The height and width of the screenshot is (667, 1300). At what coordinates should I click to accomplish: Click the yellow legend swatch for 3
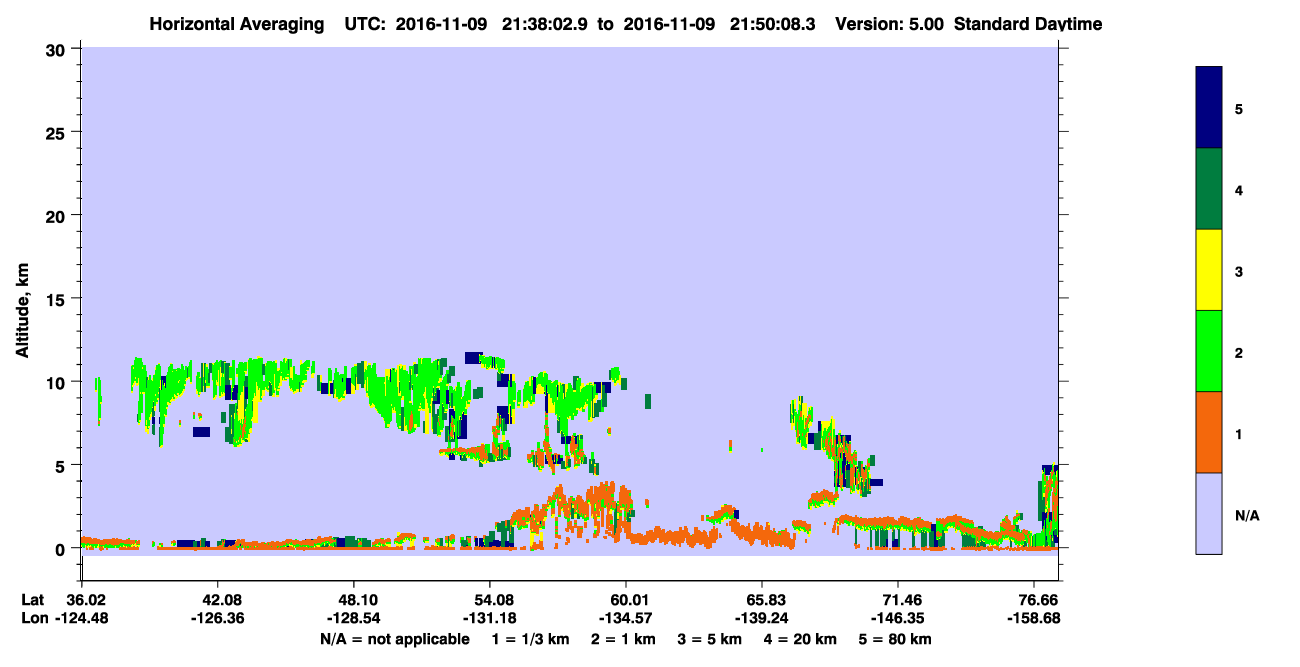point(1209,270)
